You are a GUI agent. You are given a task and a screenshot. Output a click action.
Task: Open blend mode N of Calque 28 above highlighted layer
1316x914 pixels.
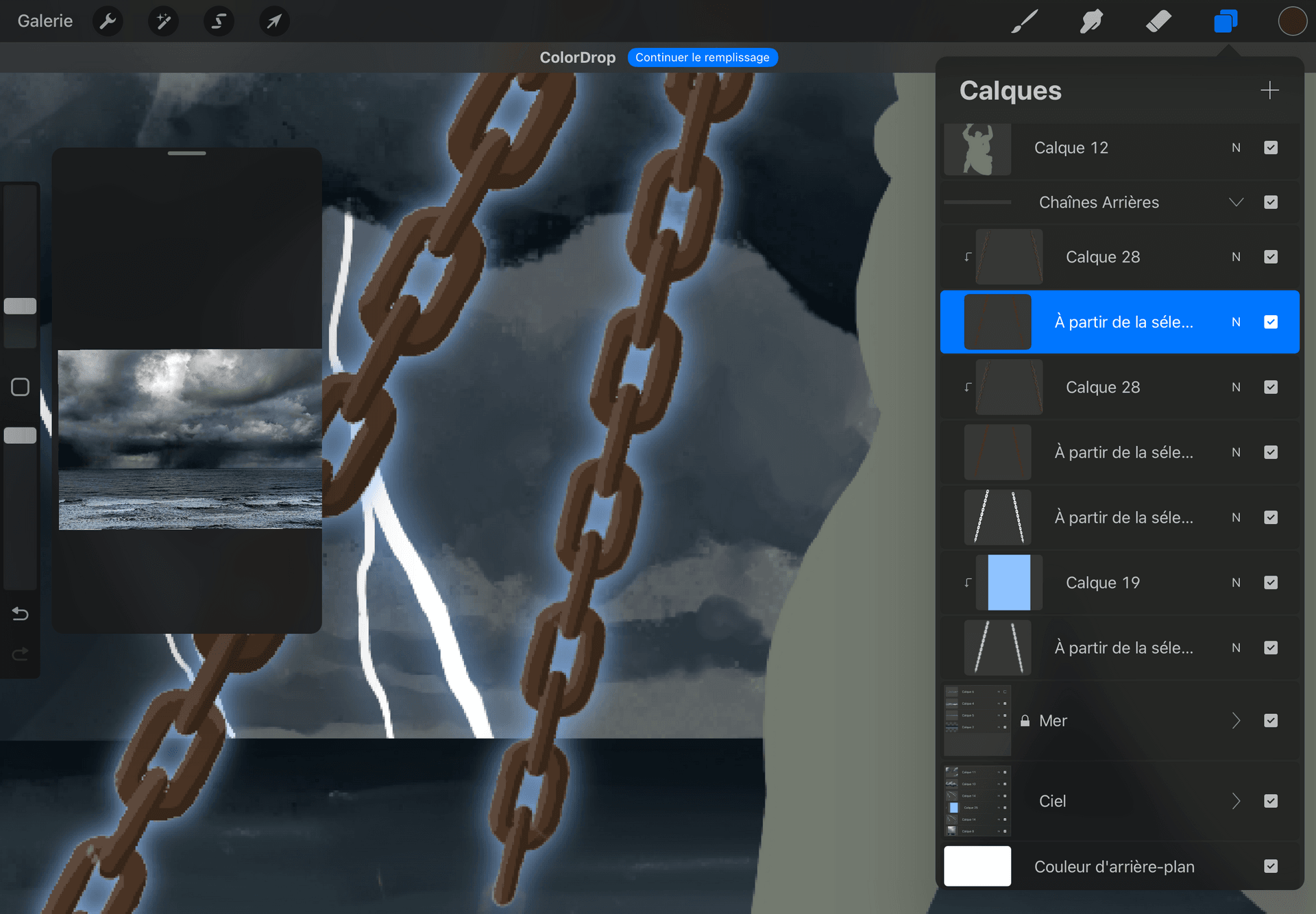click(x=1236, y=257)
